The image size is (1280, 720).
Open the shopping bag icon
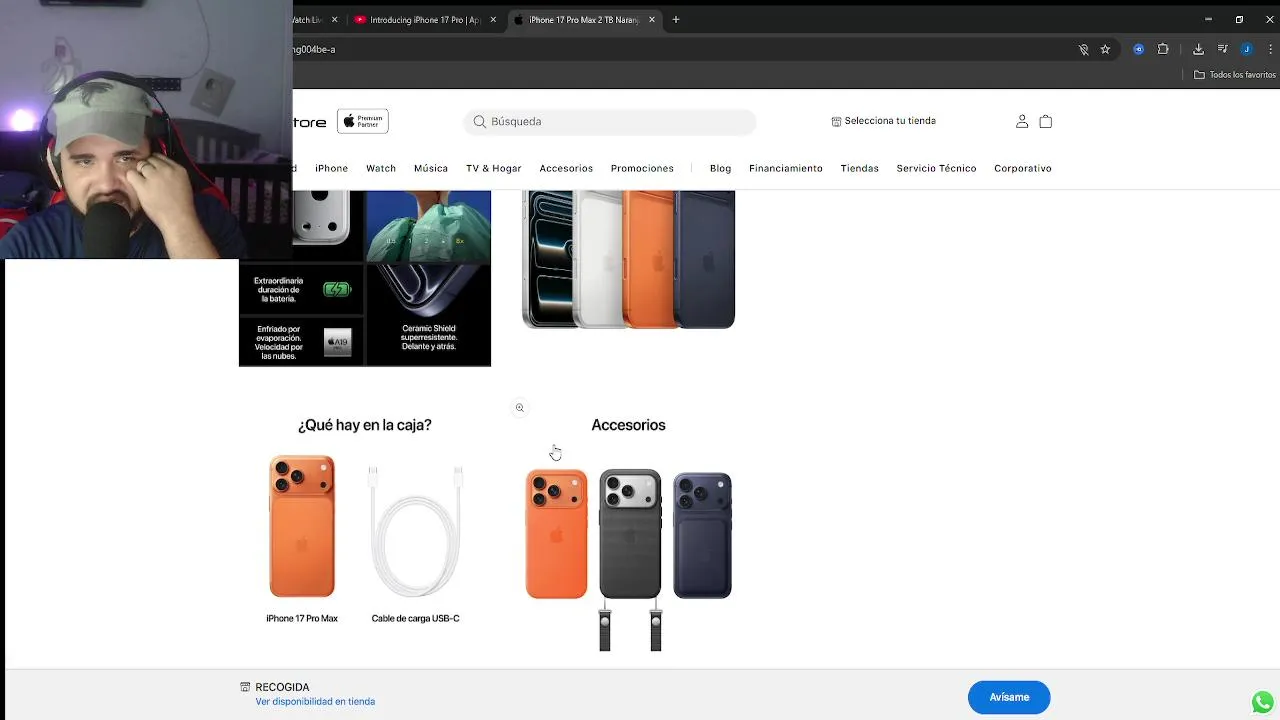(x=1046, y=121)
